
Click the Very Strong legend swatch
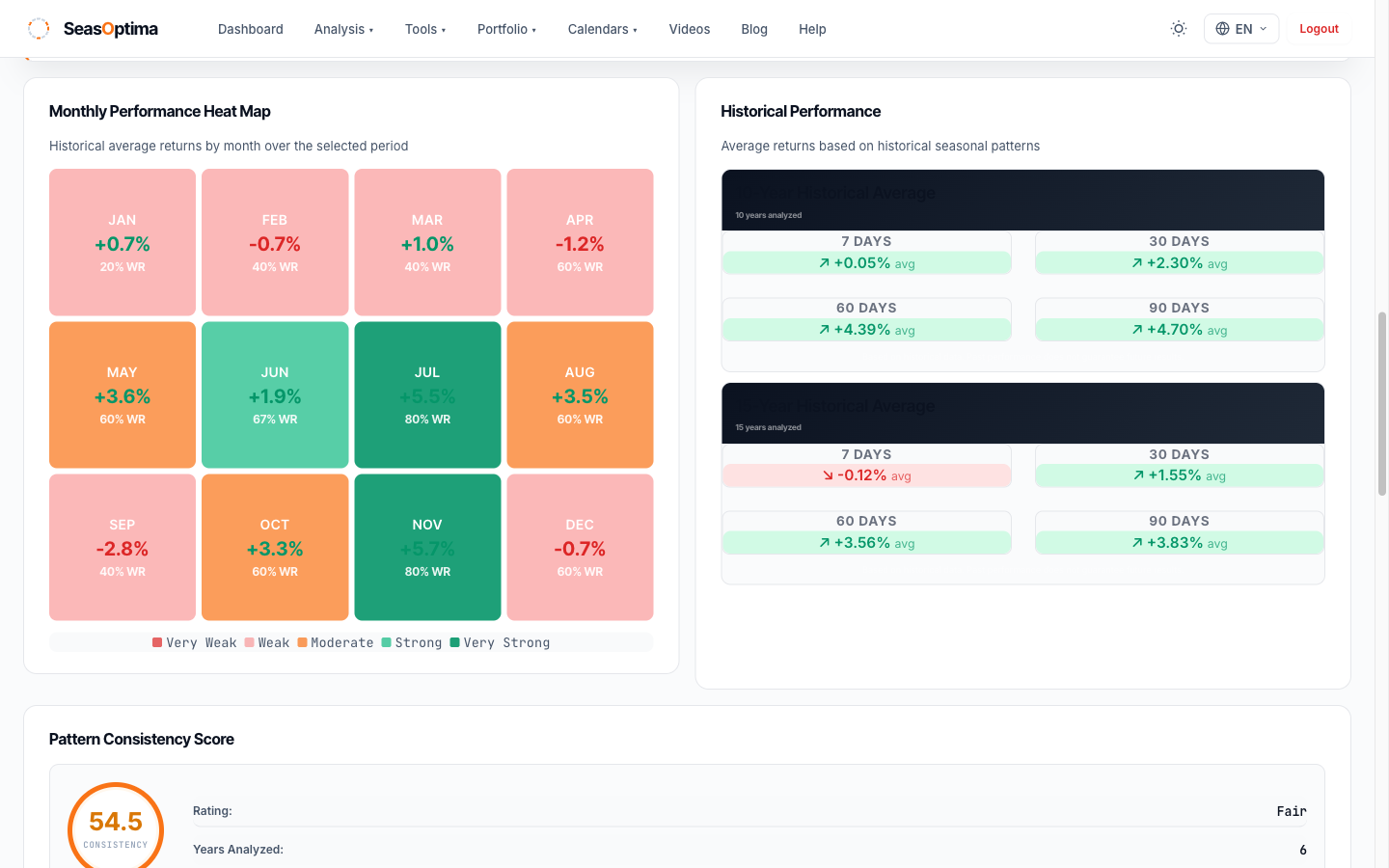click(454, 642)
